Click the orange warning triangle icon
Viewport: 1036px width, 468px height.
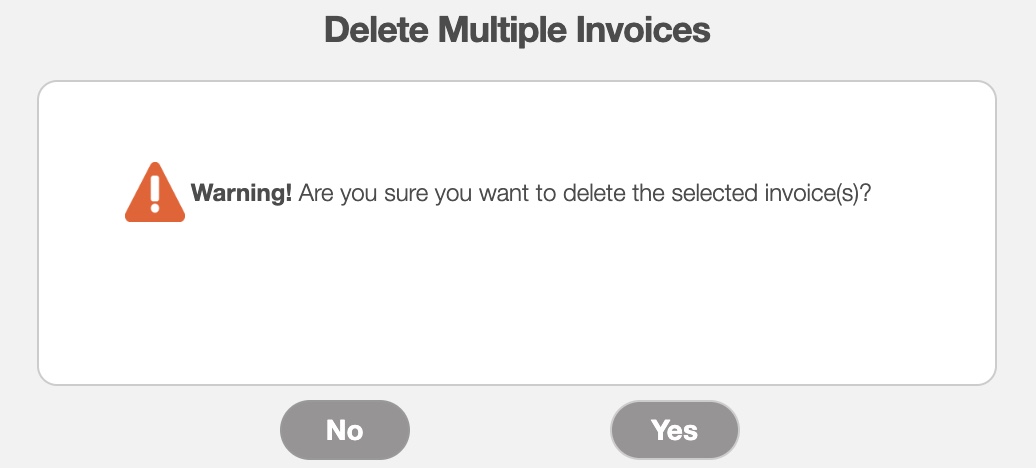154,193
